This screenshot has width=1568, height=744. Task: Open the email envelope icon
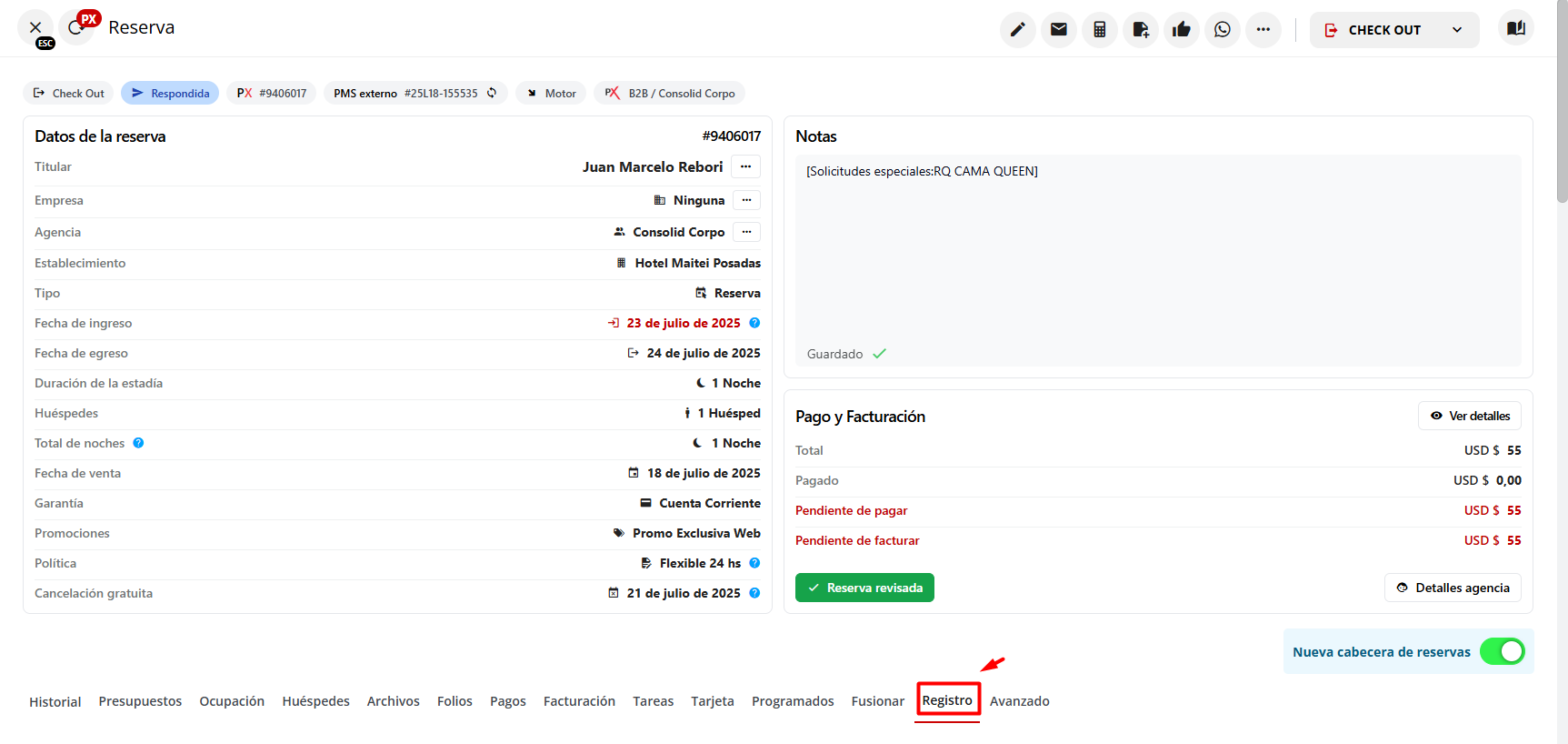pyautogui.click(x=1058, y=30)
